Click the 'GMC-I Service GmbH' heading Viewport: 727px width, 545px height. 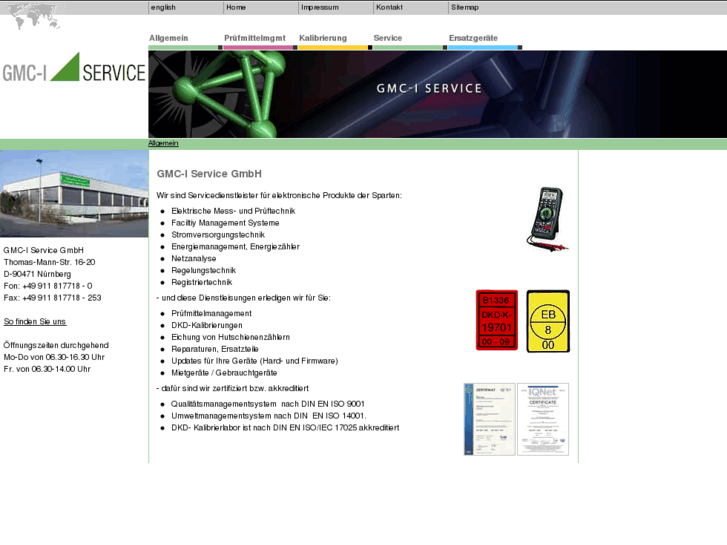click(209, 174)
